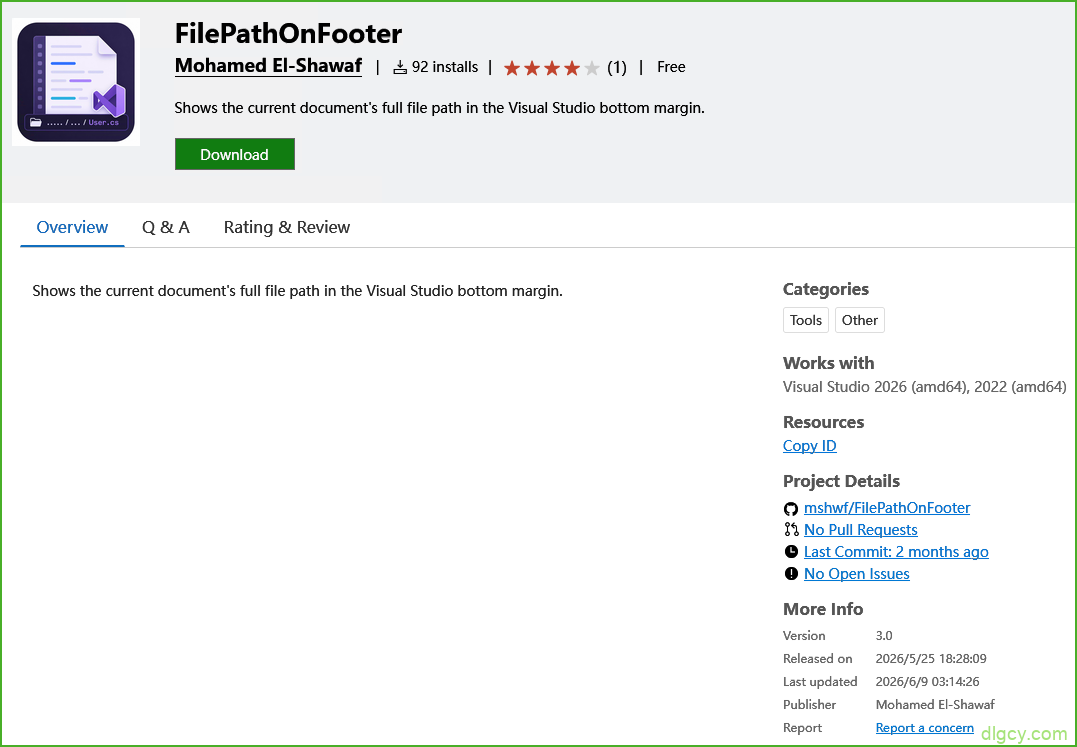The height and width of the screenshot is (747, 1077).
Task: Select the Other category tag
Action: coord(859,321)
